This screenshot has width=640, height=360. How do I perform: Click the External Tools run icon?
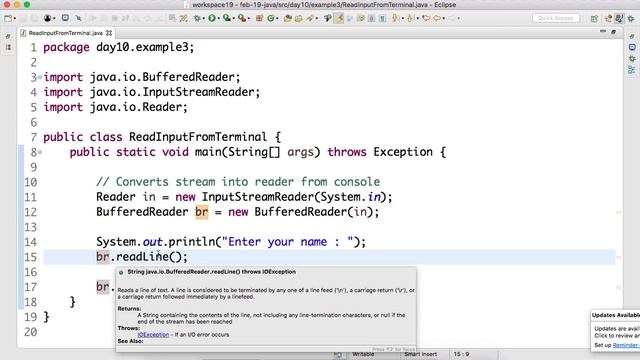[x=242, y=18]
